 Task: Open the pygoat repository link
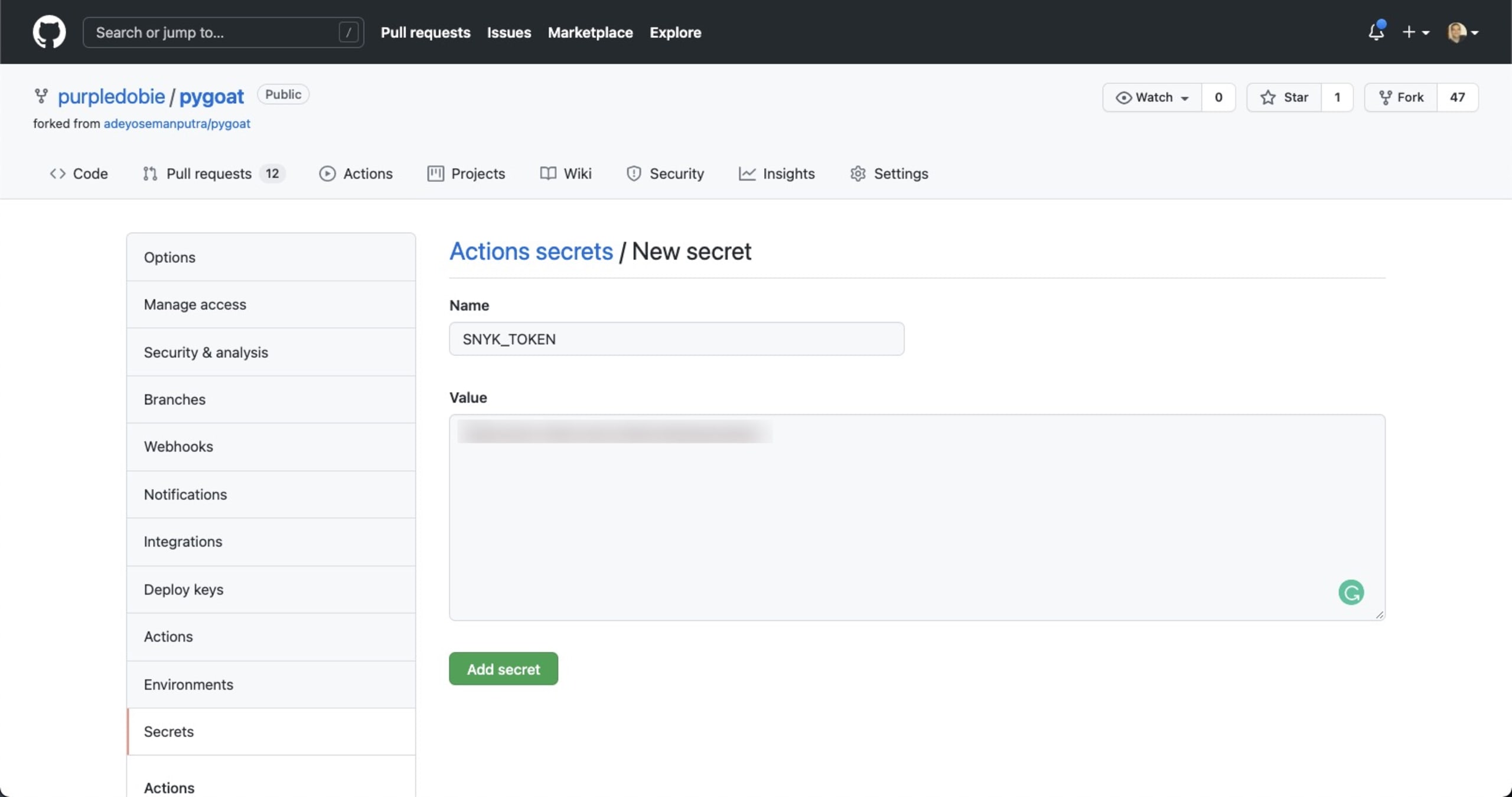(x=211, y=96)
